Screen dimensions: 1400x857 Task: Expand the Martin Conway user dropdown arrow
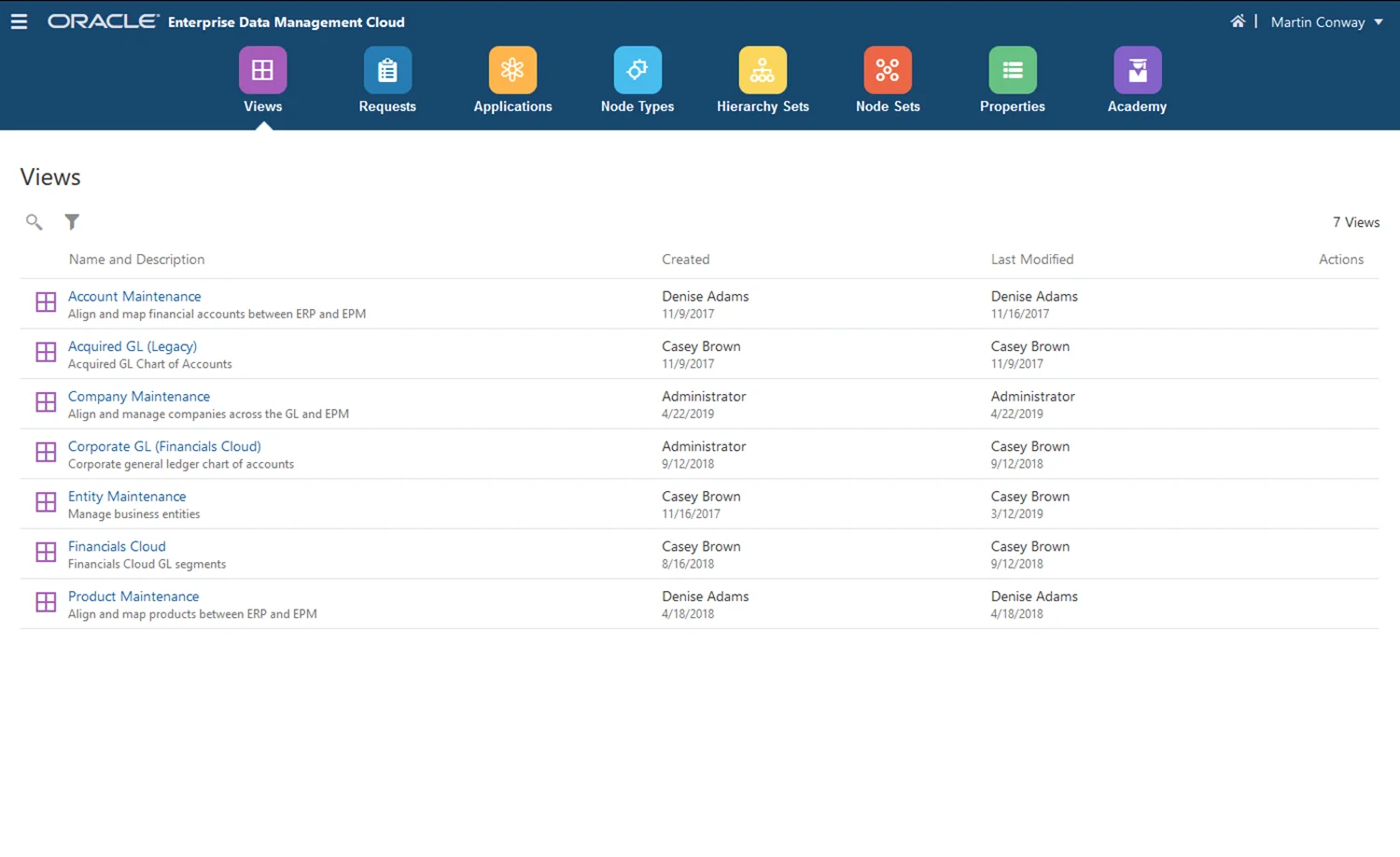click(x=1379, y=22)
